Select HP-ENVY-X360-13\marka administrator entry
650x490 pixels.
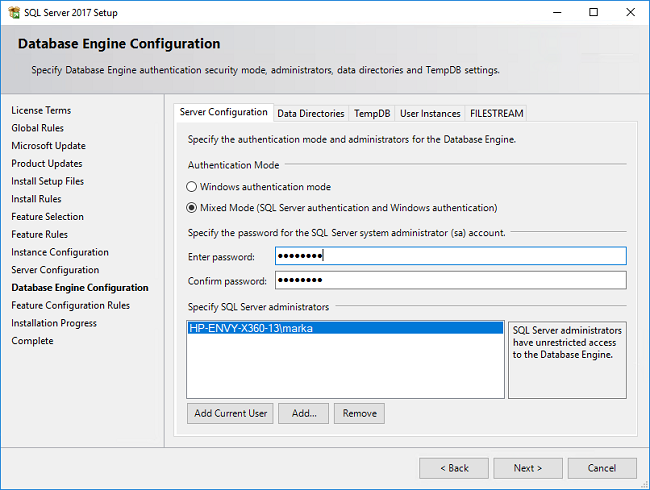click(x=345, y=328)
